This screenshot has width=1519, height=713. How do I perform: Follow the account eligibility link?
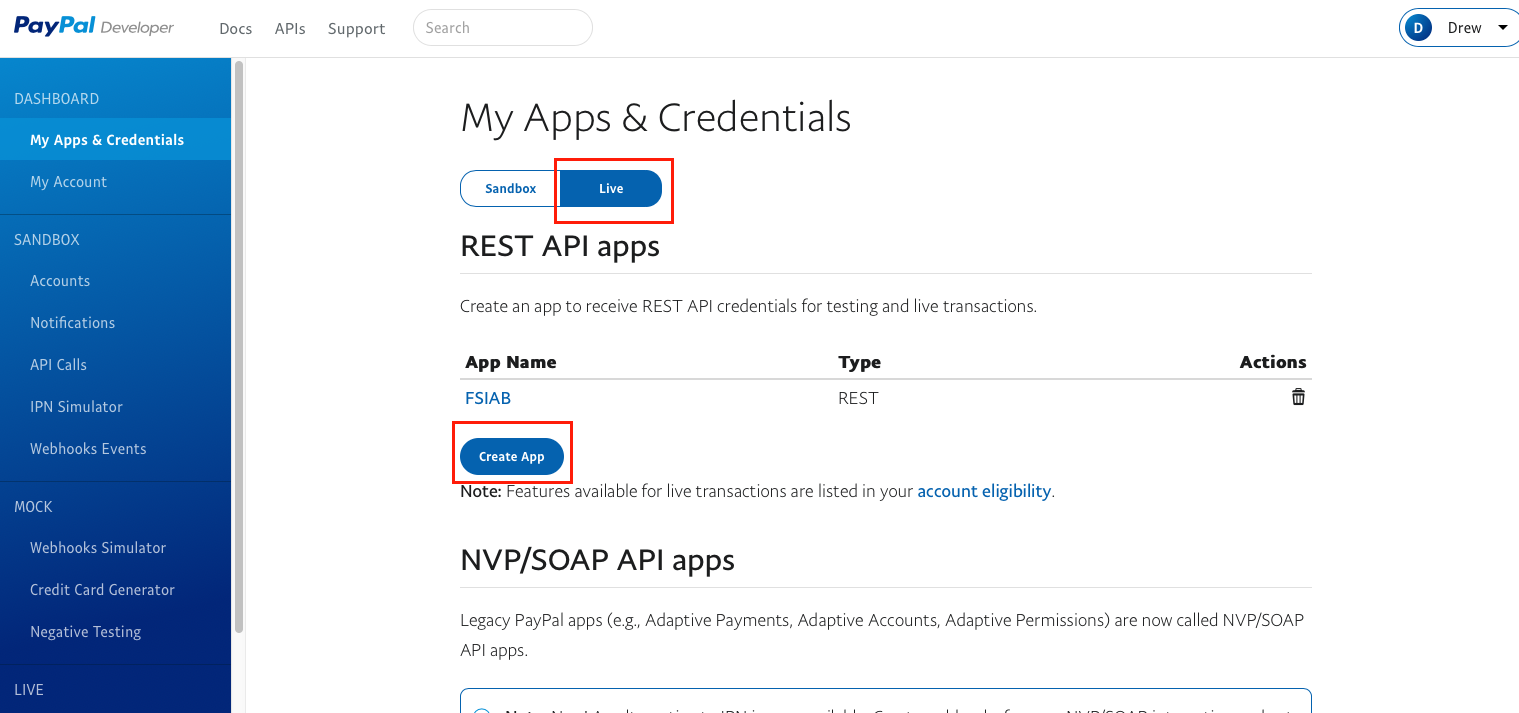(984, 491)
